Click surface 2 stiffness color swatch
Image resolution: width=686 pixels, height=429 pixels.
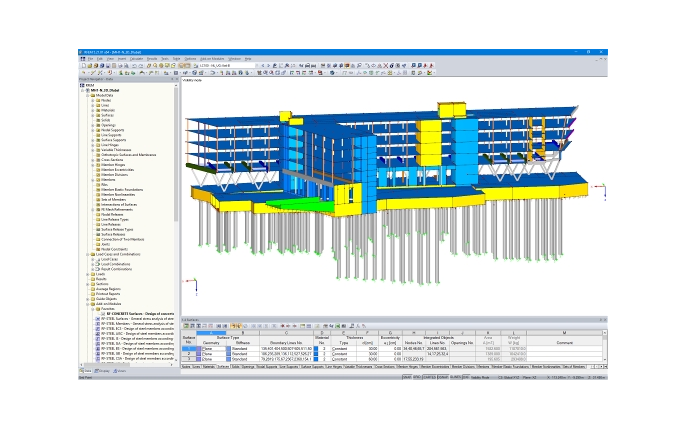click(228, 354)
